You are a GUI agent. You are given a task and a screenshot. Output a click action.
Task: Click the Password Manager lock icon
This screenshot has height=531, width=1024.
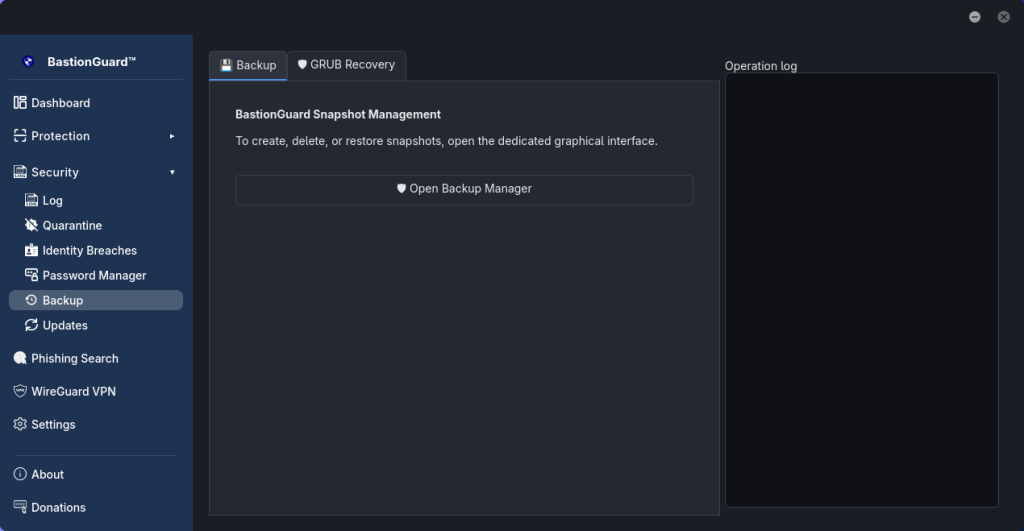click(31, 275)
